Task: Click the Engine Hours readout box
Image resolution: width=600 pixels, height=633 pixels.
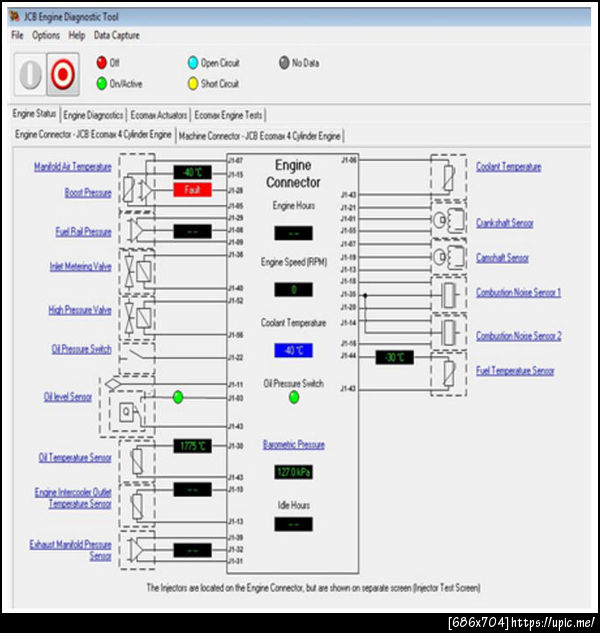Action: [x=294, y=233]
